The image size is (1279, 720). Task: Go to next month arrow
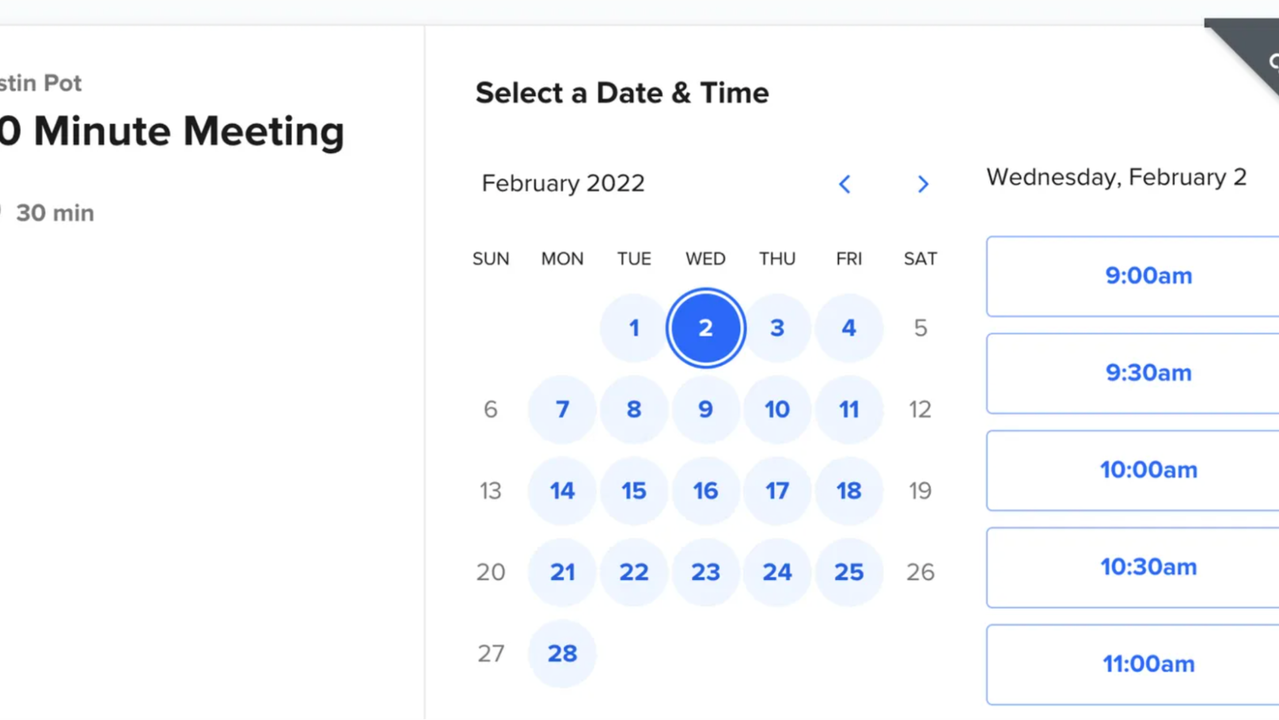click(923, 184)
